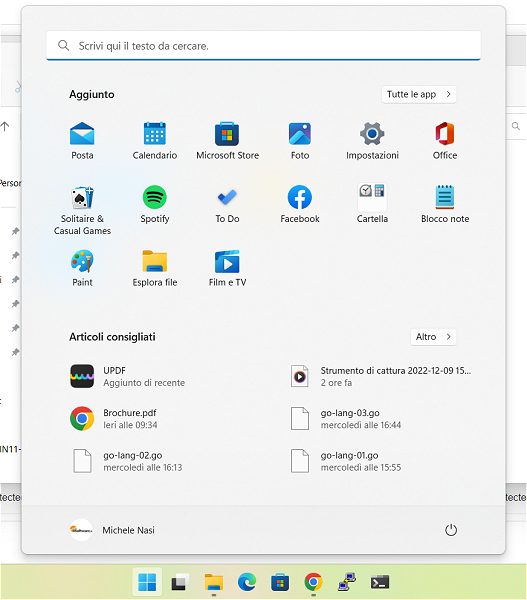
Task: Expand recommended items with Altro
Action: click(433, 337)
